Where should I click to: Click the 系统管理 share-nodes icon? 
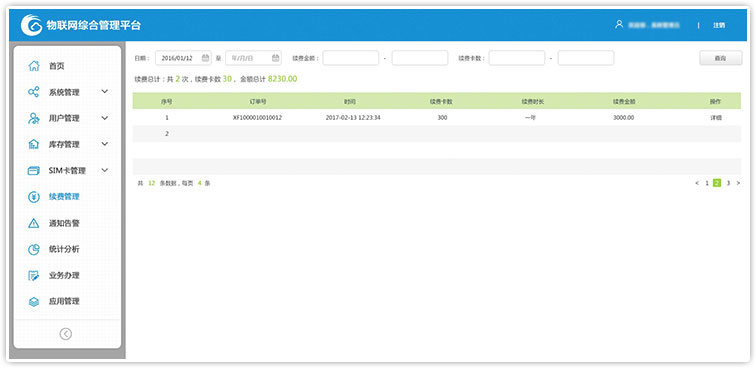[x=34, y=92]
